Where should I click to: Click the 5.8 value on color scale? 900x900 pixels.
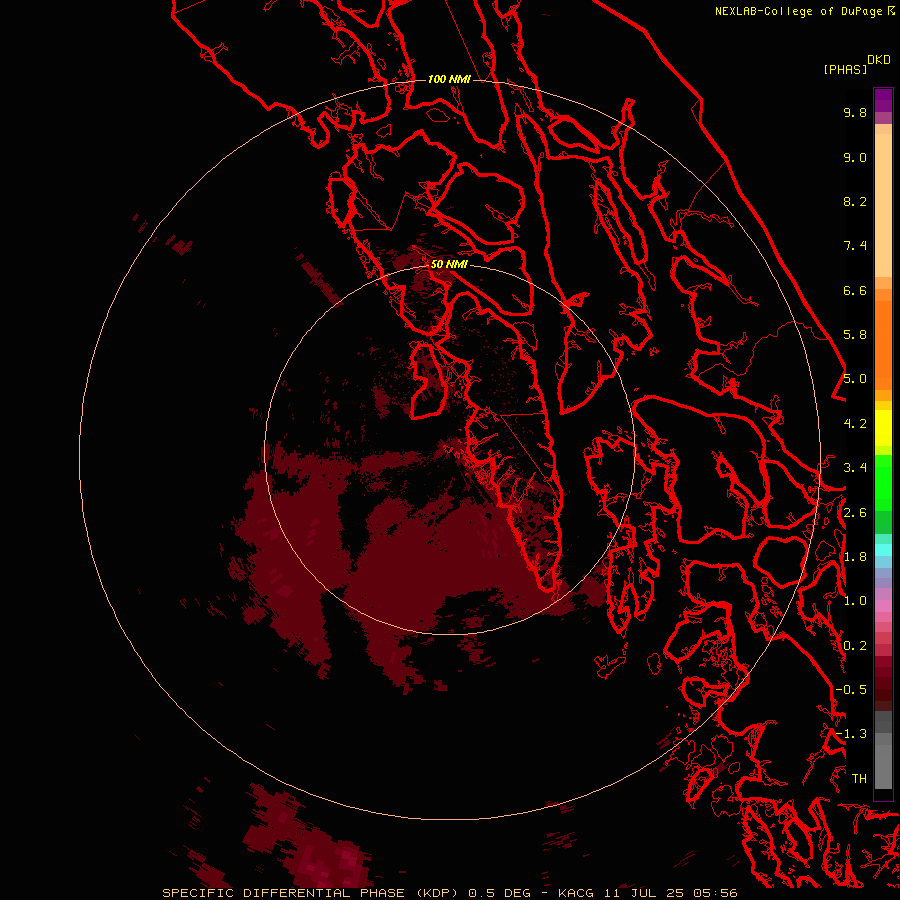point(855,335)
